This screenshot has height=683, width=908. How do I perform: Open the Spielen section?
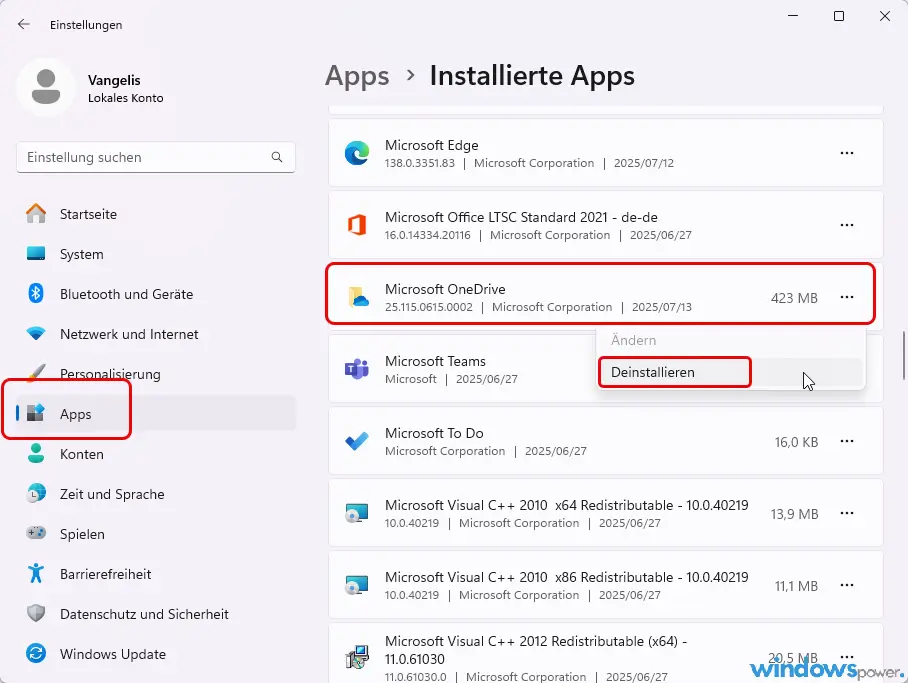tap(156, 534)
